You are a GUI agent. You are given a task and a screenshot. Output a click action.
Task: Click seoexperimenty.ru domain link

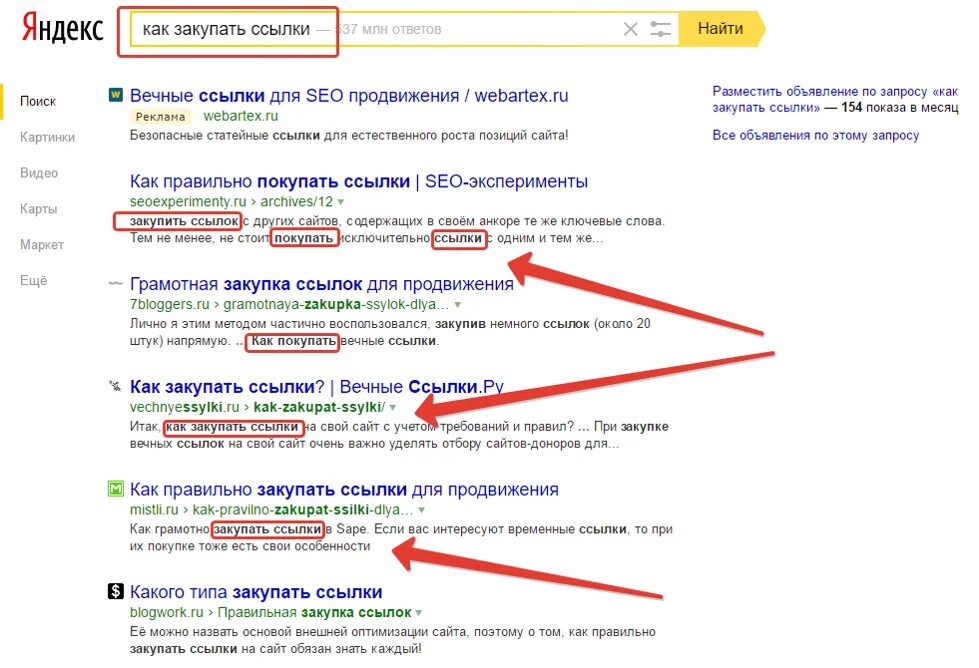point(188,202)
